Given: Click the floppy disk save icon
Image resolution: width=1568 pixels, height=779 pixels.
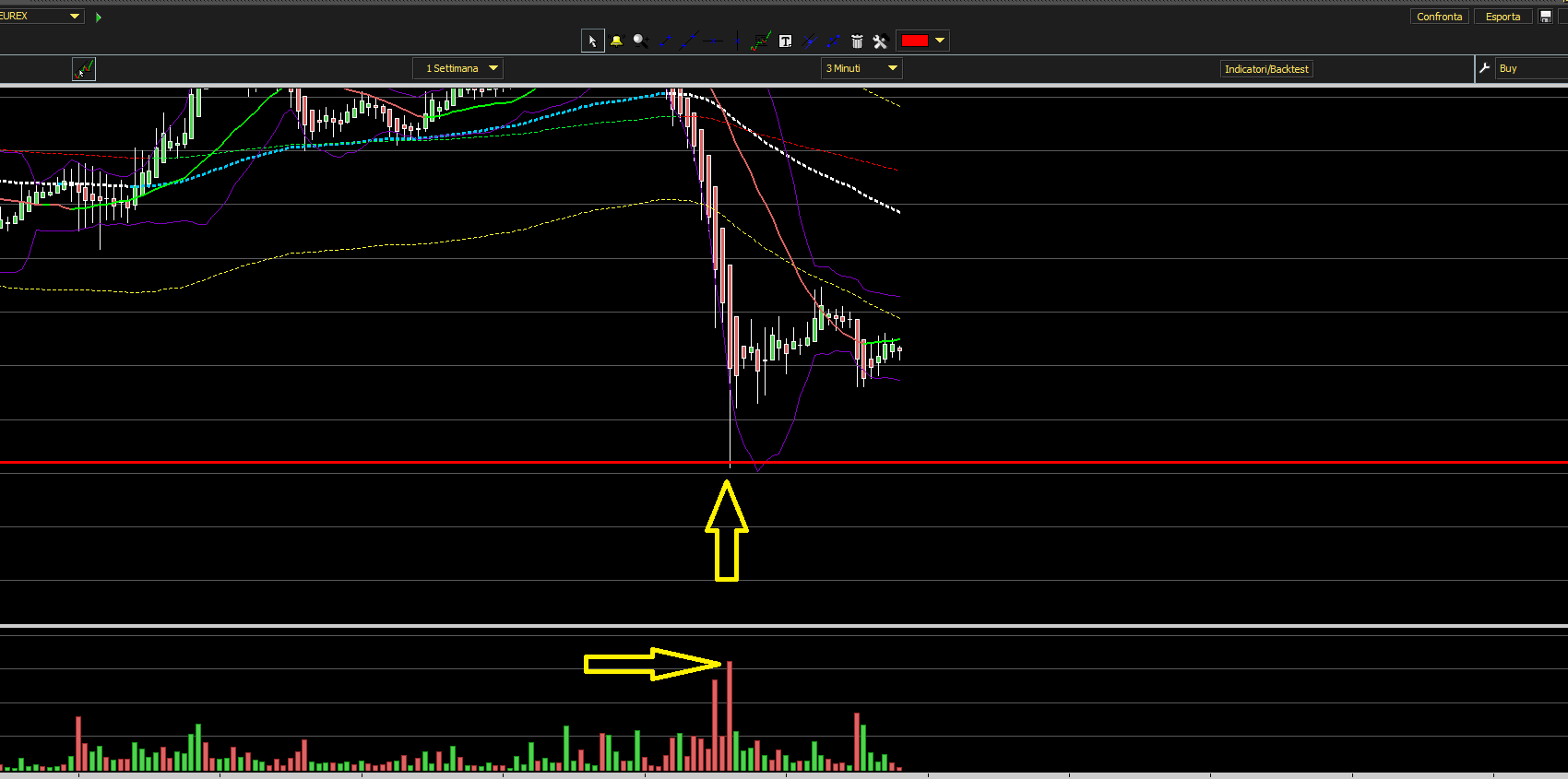Looking at the screenshot, I should coord(1546,17).
